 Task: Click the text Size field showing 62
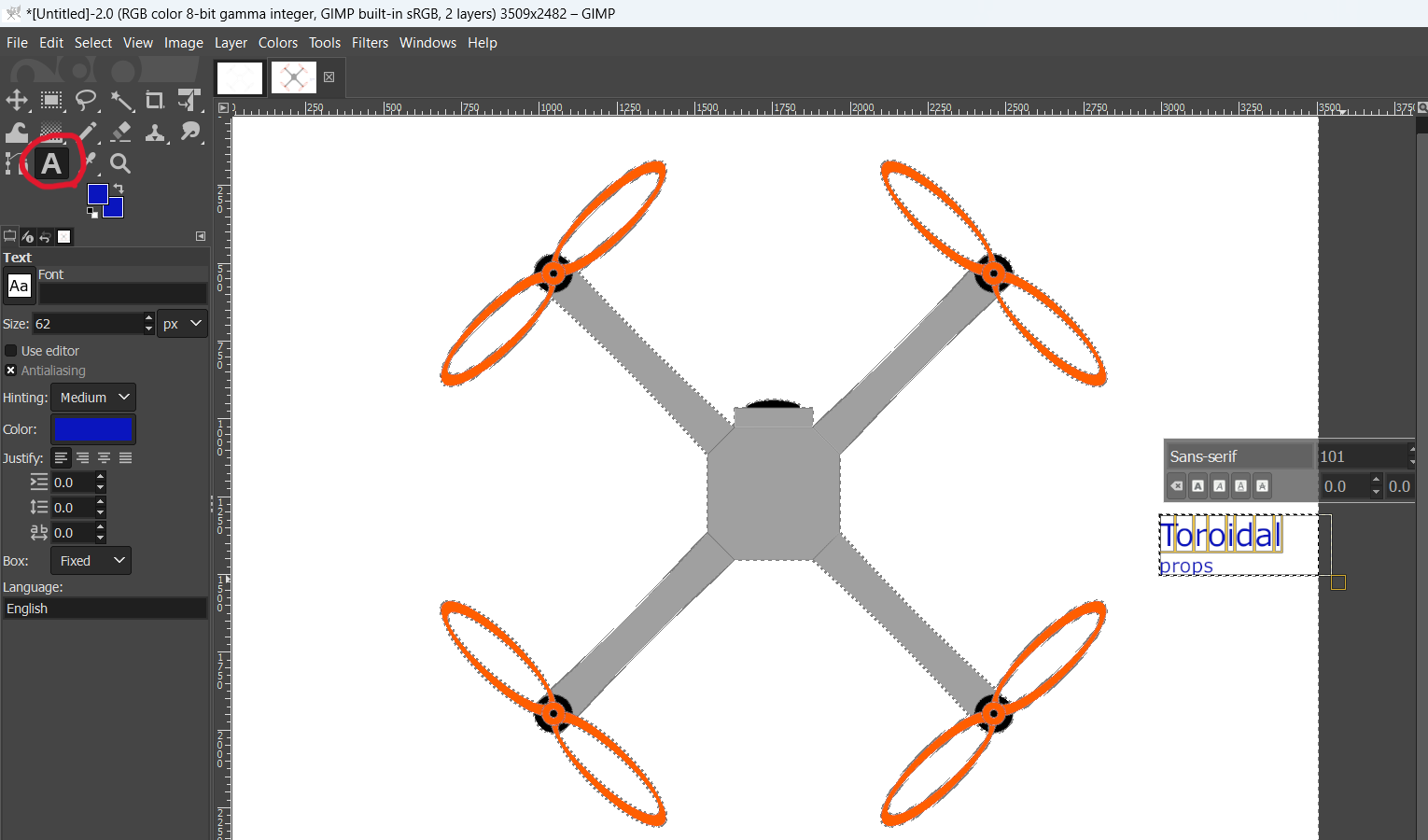(88, 324)
